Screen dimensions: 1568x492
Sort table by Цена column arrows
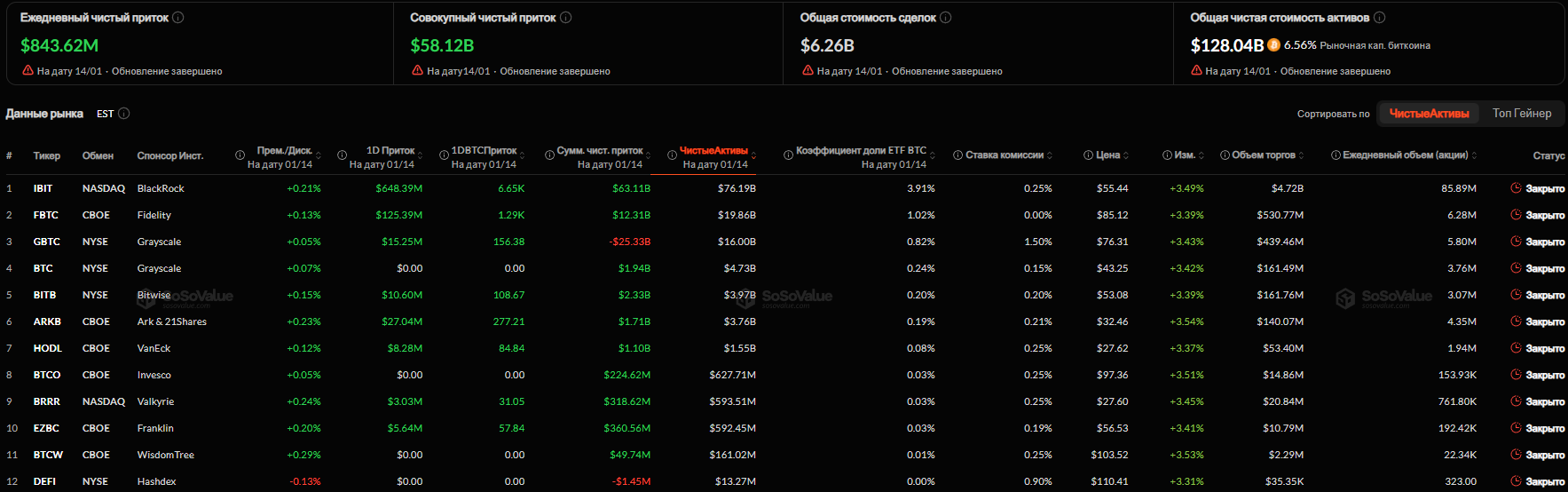point(1126,155)
